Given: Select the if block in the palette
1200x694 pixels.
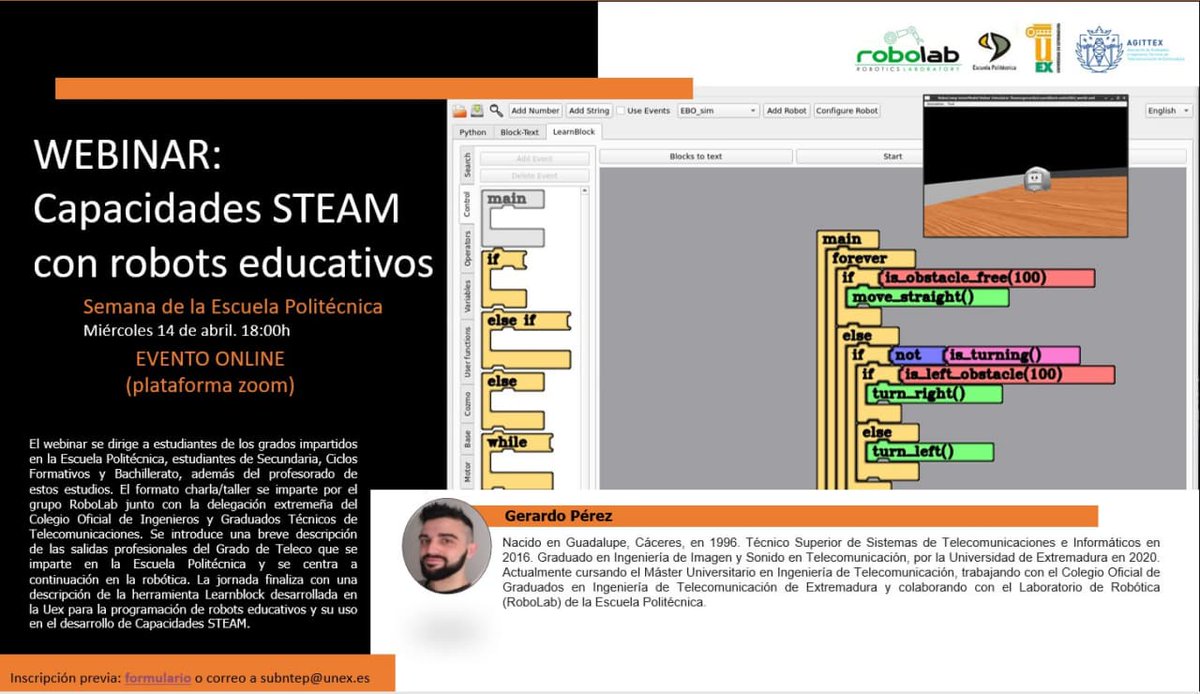Looking at the screenshot, I should 505,277.
